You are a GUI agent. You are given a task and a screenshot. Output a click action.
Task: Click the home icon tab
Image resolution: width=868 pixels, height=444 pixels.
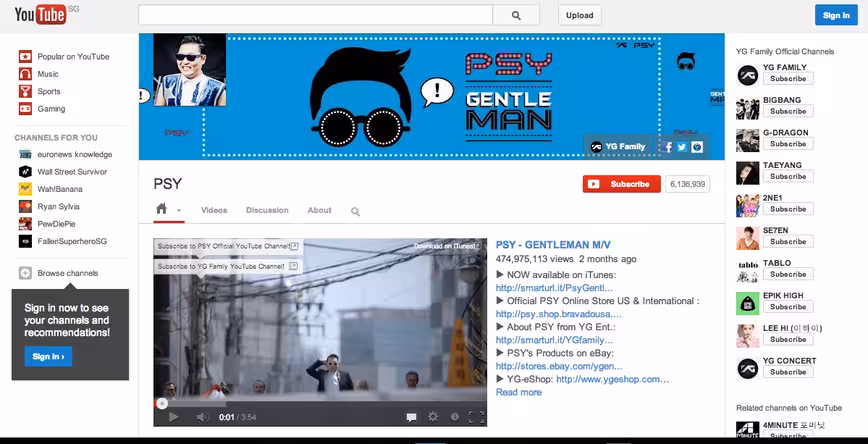162,209
